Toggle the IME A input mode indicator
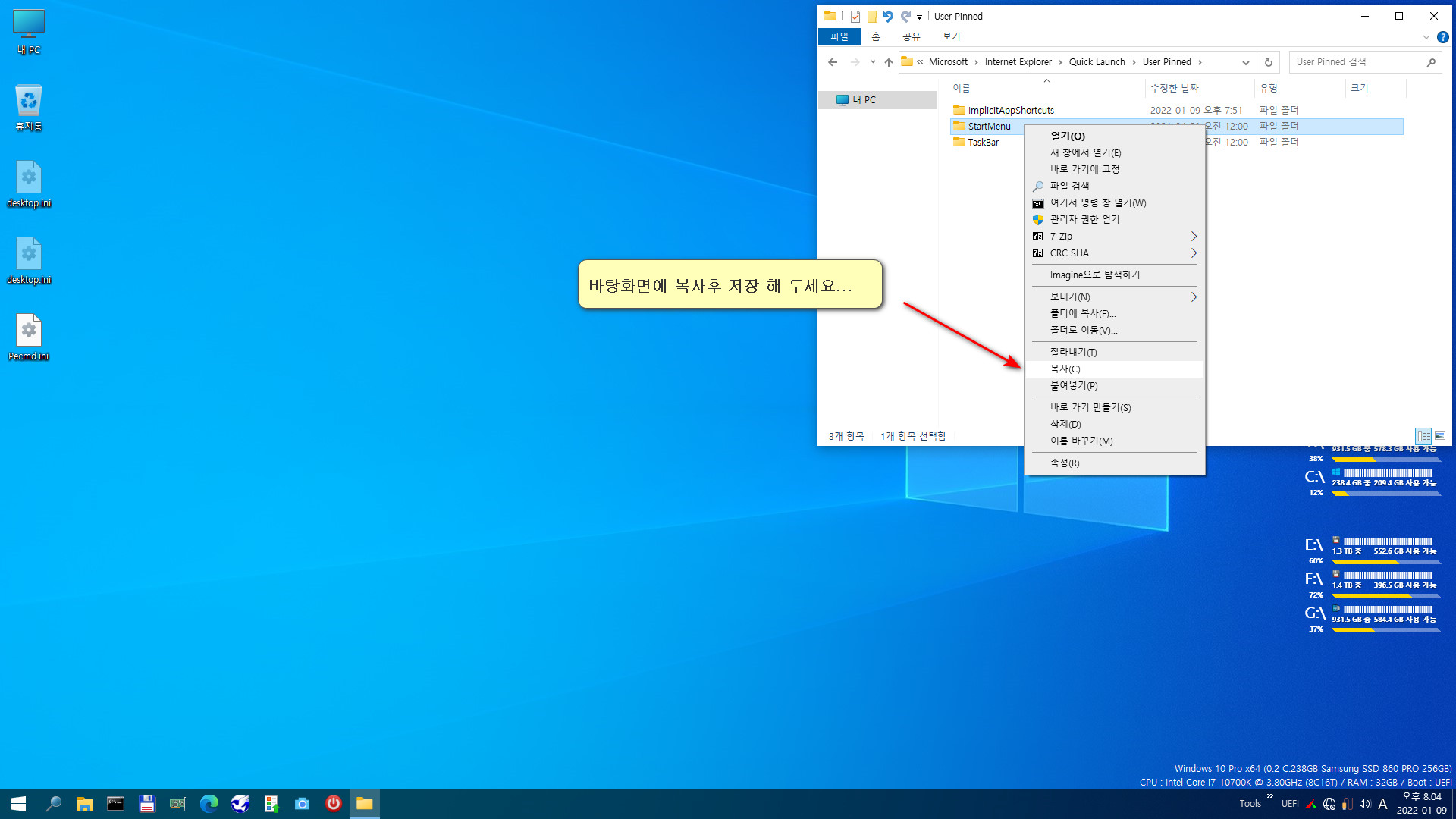This screenshot has width=1456, height=819. (x=1383, y=804)
